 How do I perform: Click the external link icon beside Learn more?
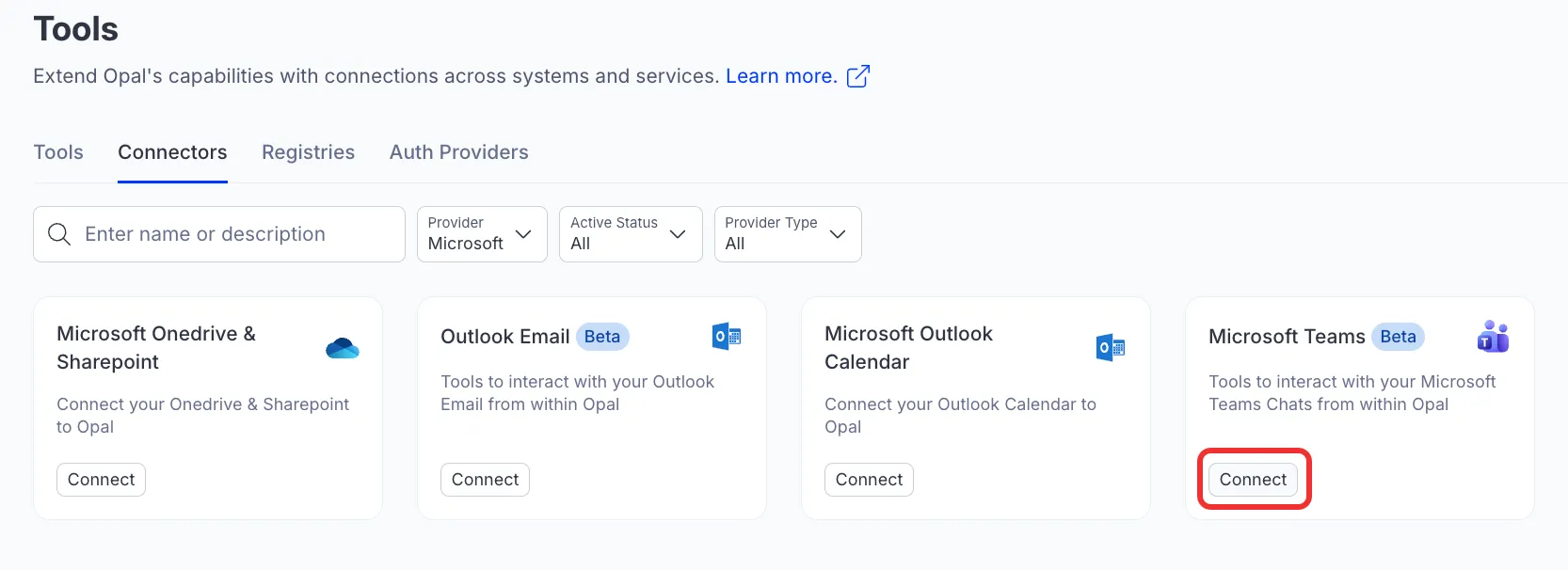[x=858, y=76]
